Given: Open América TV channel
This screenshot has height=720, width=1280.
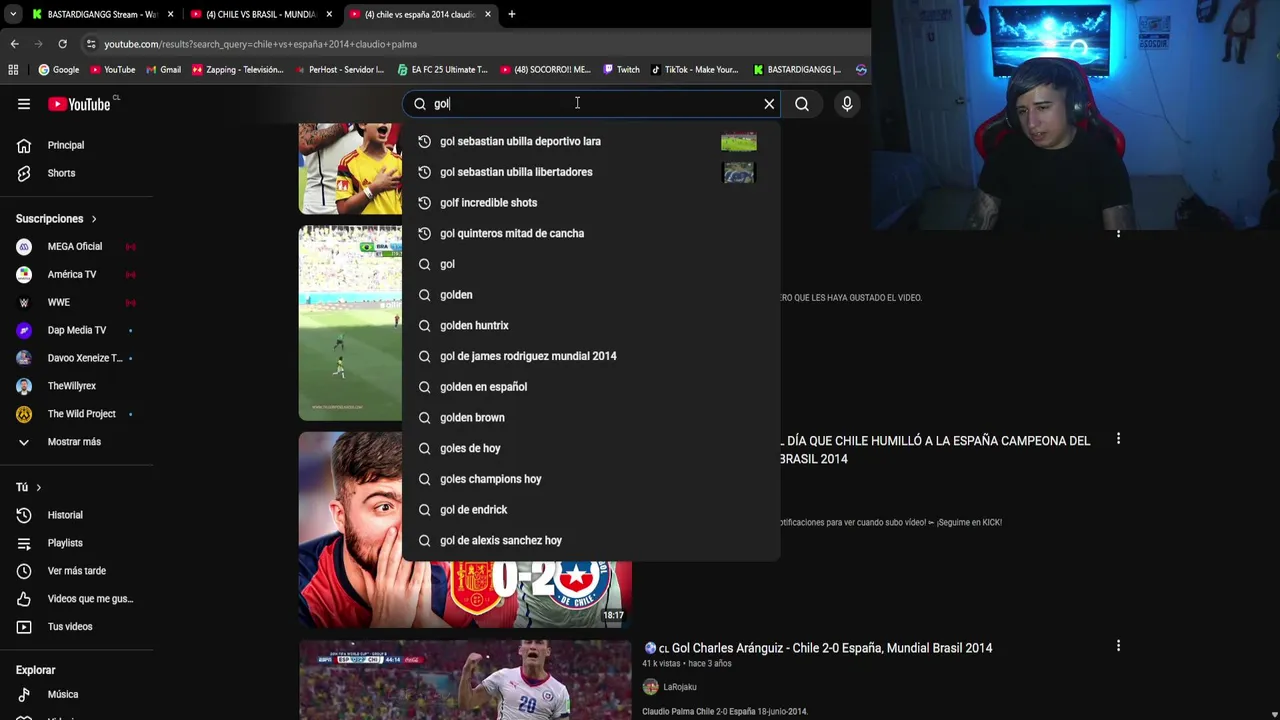Looking at the screenshot, I should [x=76, y=274].
